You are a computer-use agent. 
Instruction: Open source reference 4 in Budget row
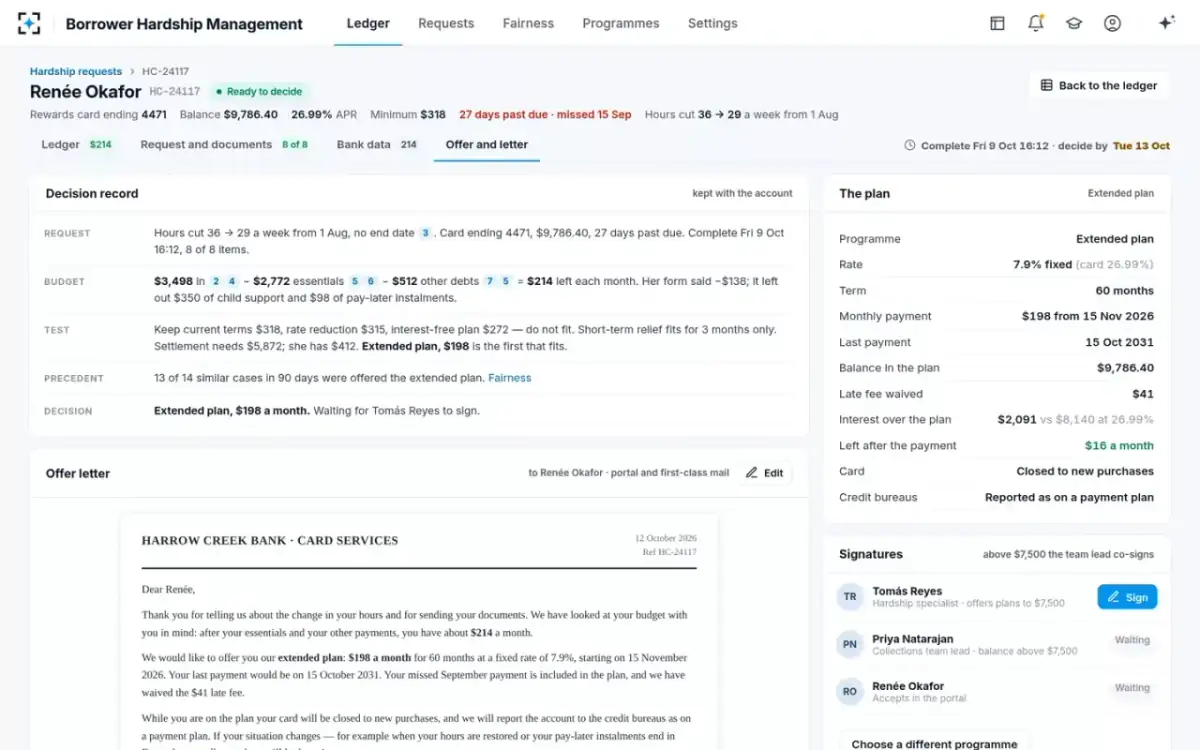click(233, 282)
